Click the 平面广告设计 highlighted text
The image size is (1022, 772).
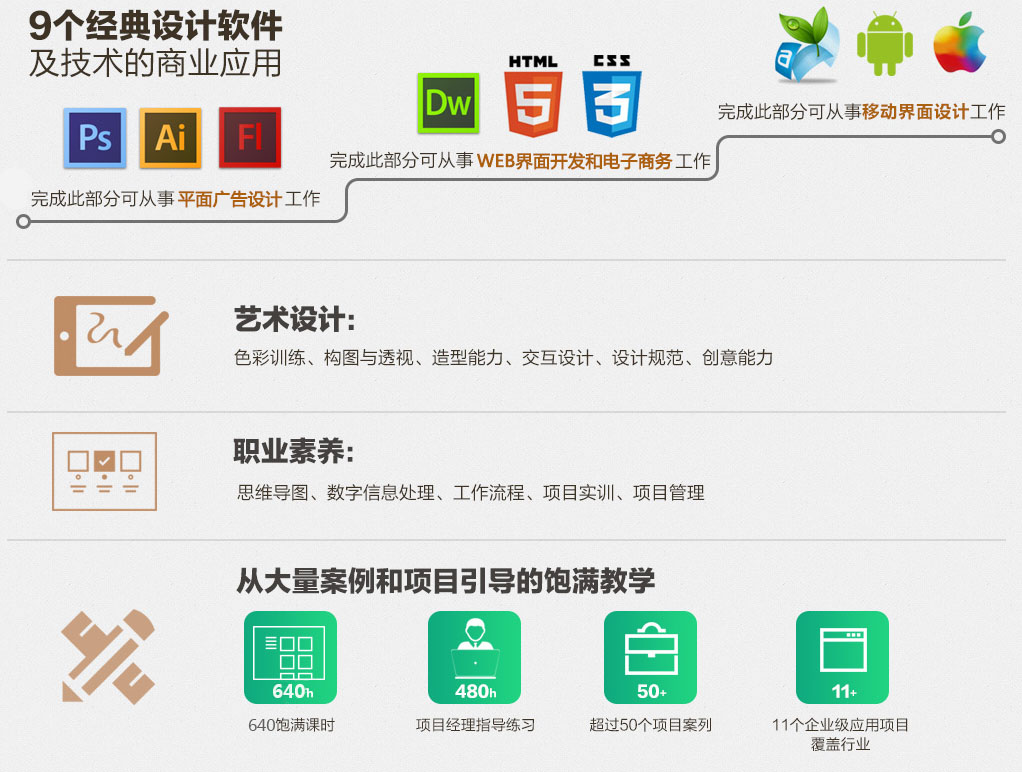click(x=229, y=199)
